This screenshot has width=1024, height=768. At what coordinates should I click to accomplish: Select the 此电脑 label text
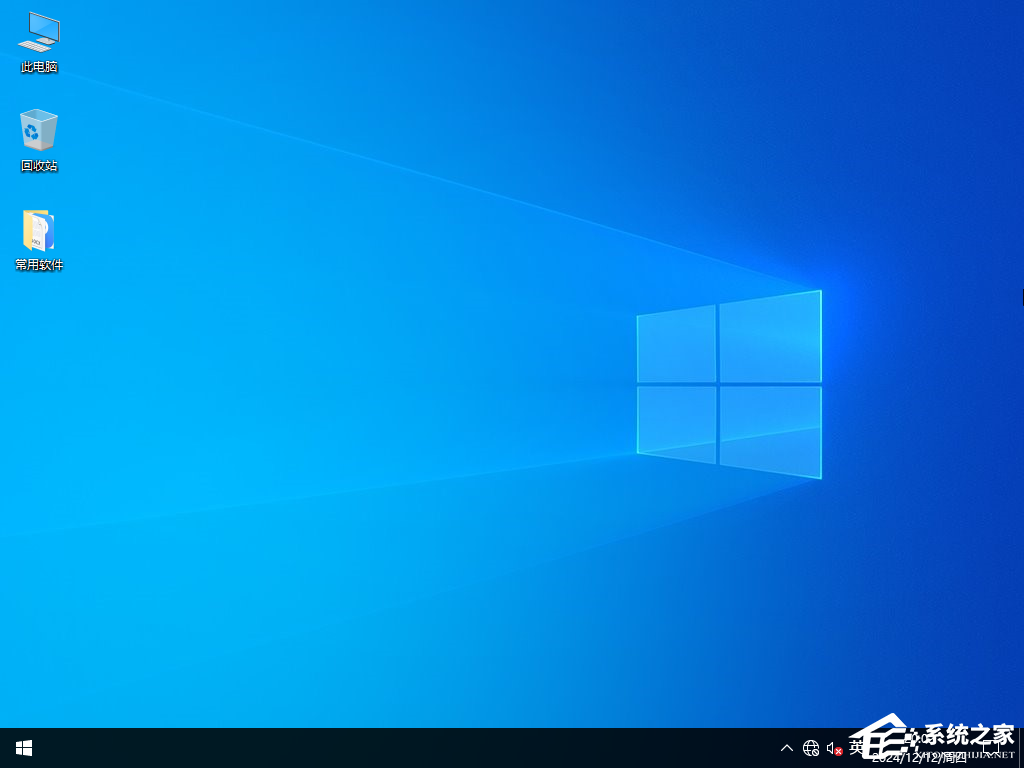click(x=38, y=66)
